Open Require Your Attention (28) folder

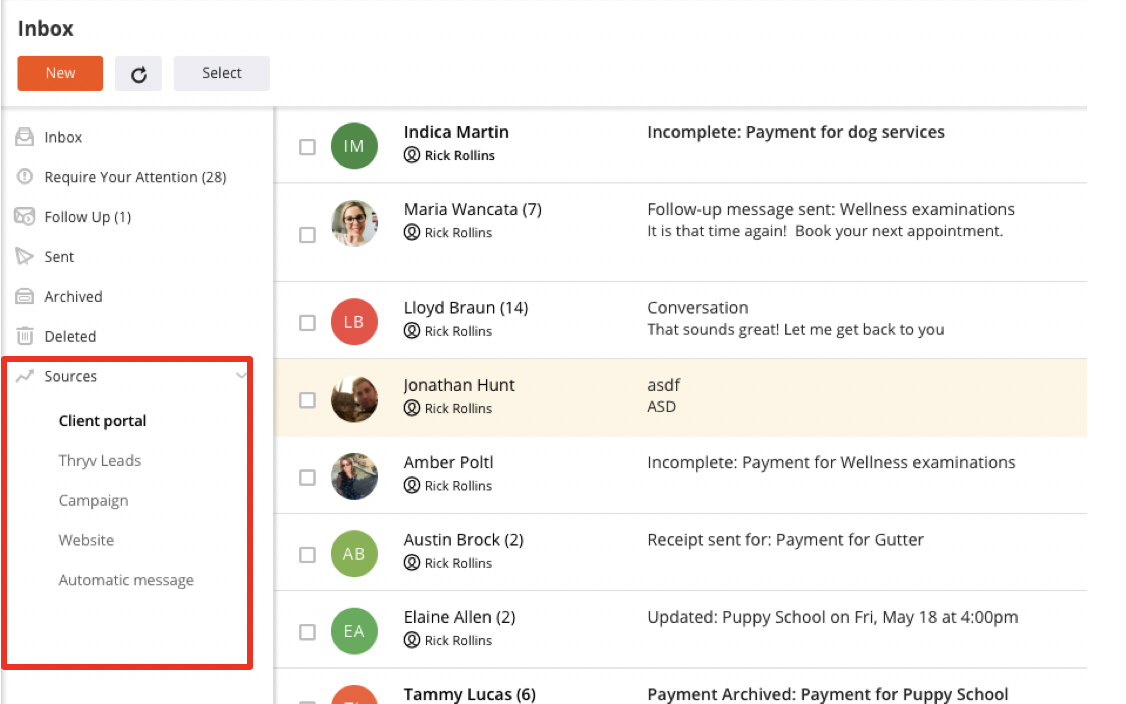point(135,177)
